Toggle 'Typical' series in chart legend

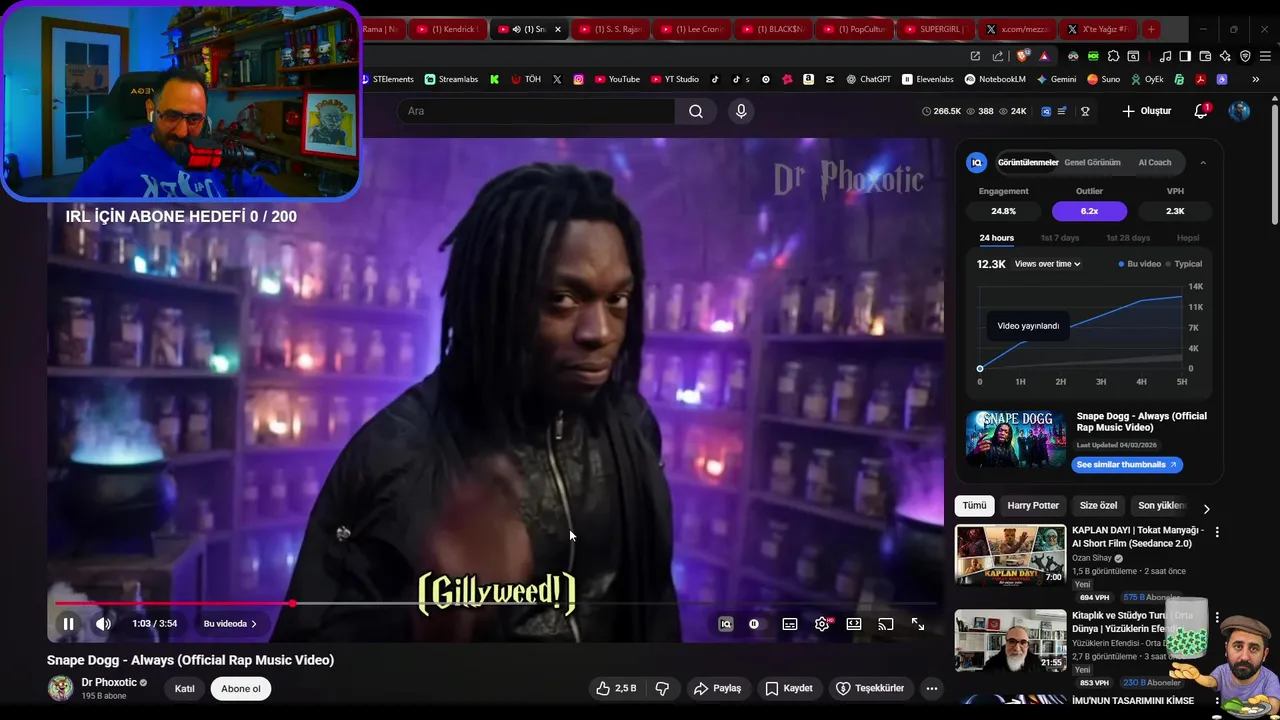[1184, 264]
